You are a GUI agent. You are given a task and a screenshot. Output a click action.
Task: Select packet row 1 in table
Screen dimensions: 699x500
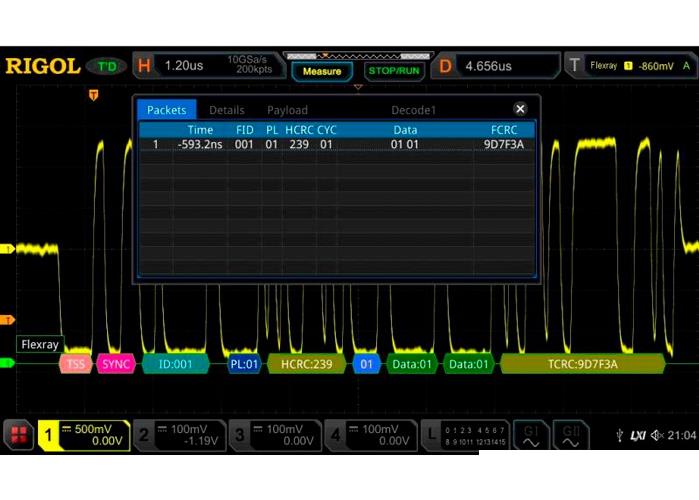(335, 144)
